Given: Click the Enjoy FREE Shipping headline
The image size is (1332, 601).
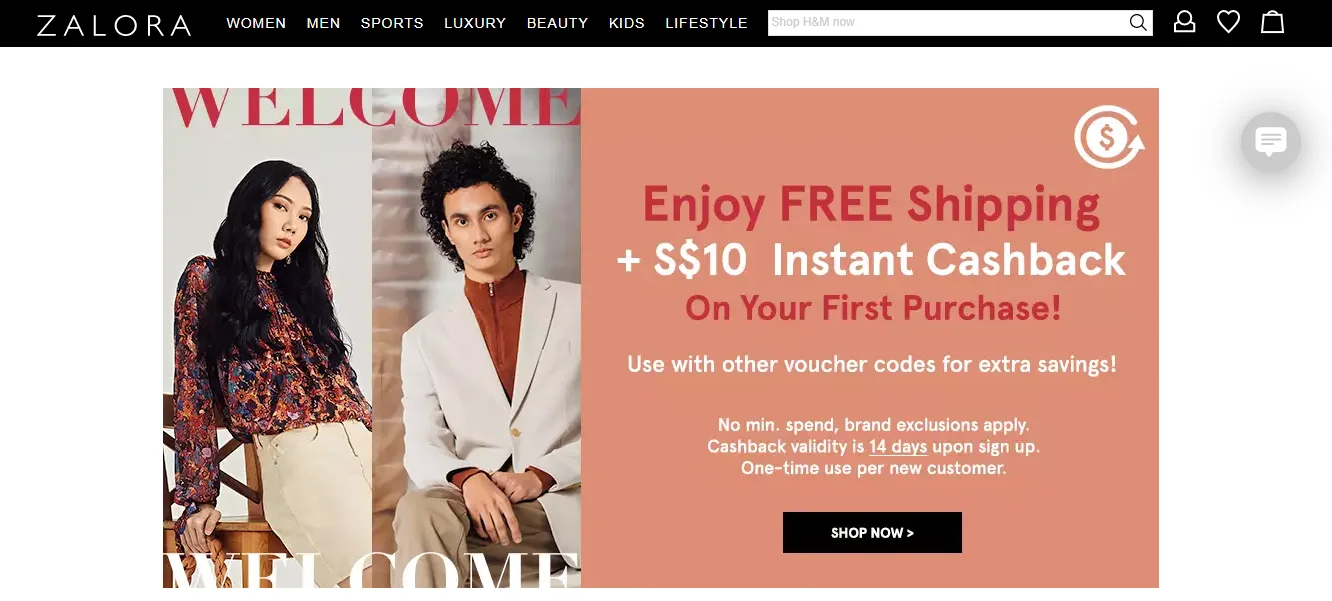Looking at the screenshot, I should click(x=871, y=205).
